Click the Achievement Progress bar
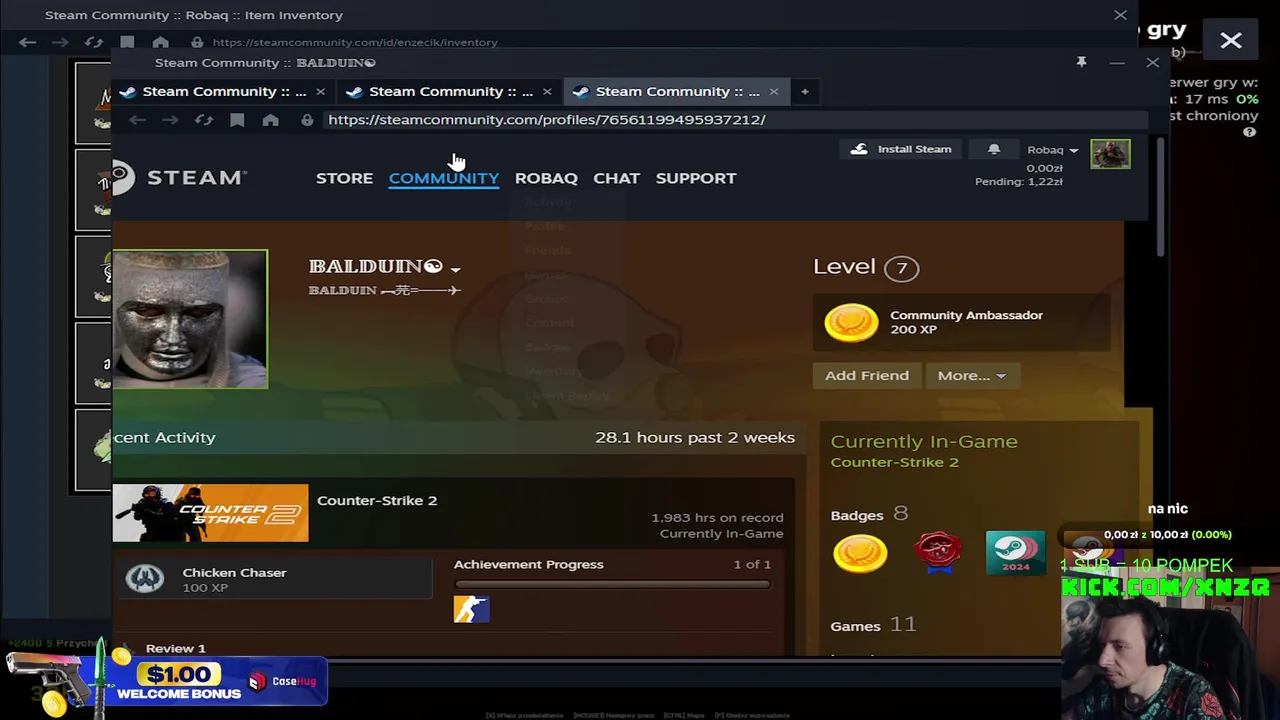This screenshot has height=720, width=1280. pyautogui.click(x=612, y=585)
